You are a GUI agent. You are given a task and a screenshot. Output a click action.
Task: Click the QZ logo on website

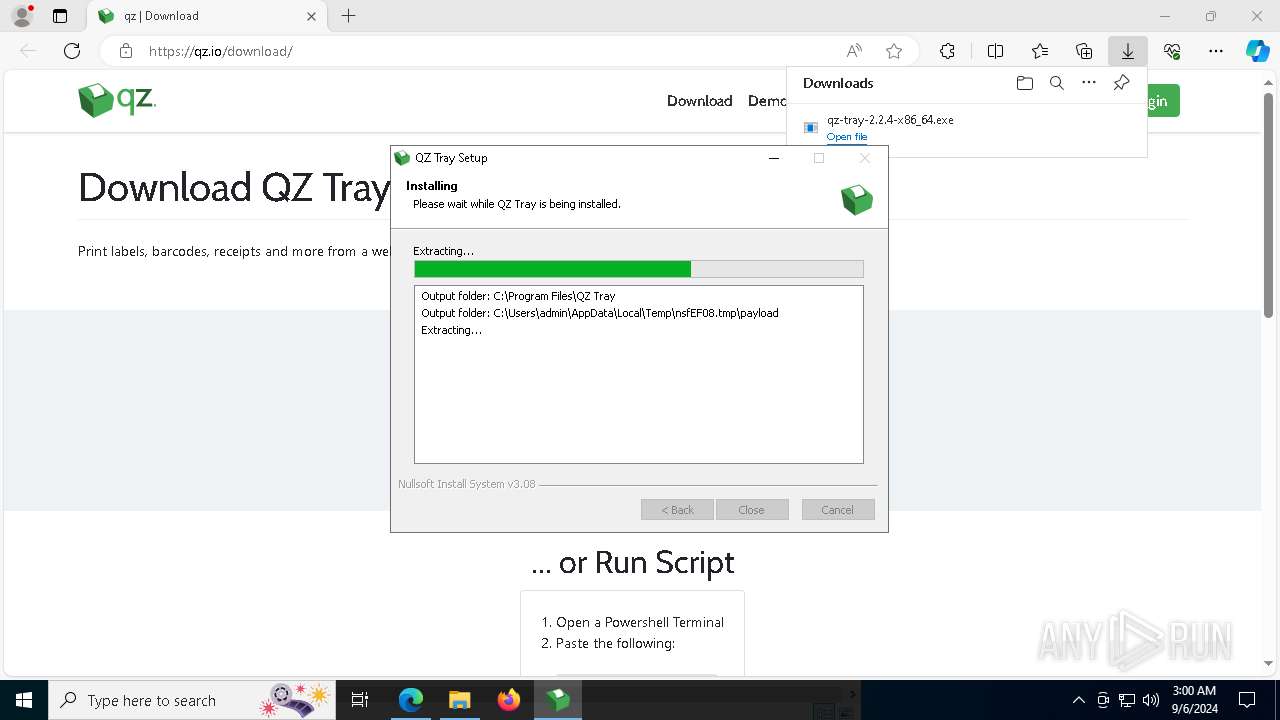tap(117, 100)
